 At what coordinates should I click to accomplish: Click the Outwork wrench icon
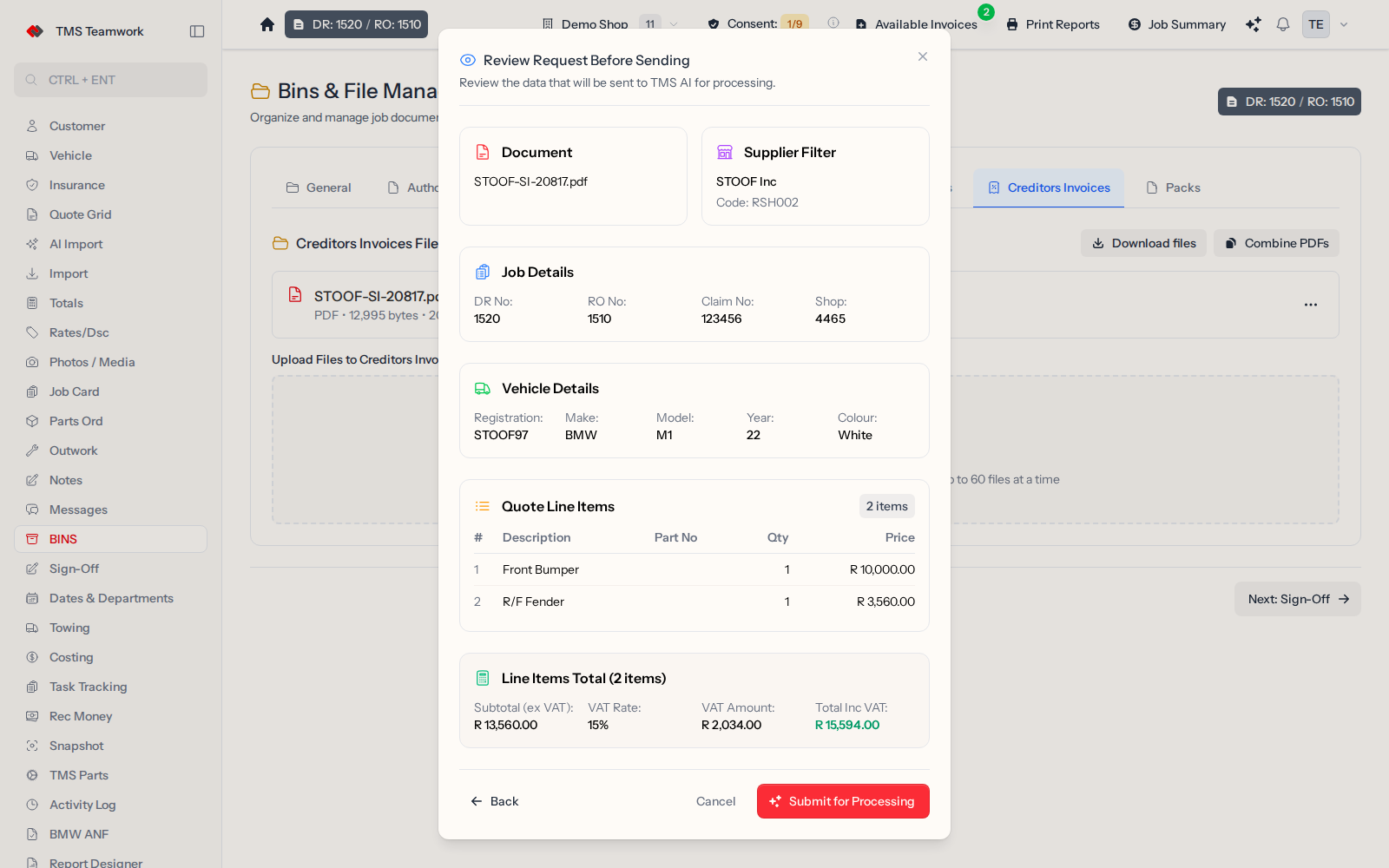click(x=32, y=450)
